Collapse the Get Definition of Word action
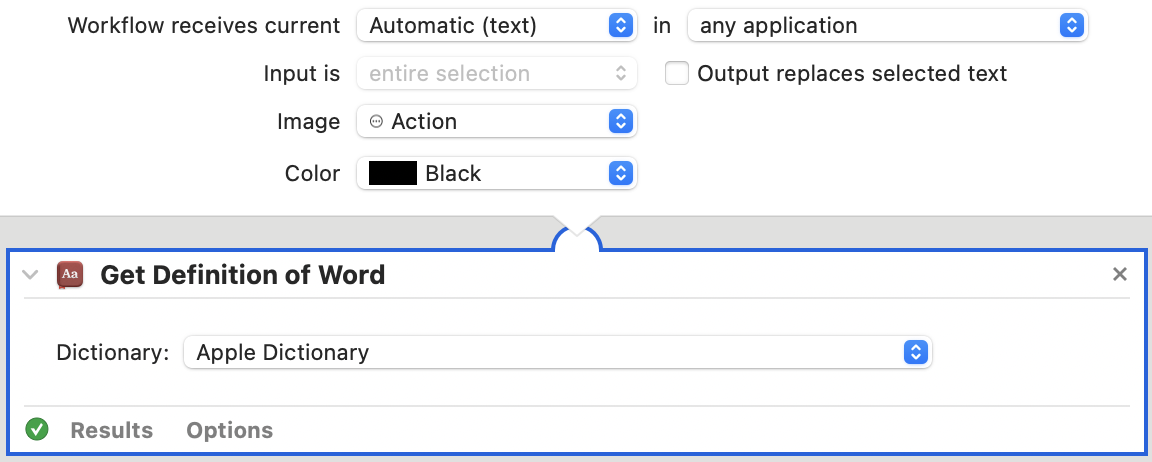 click(30, 275)
